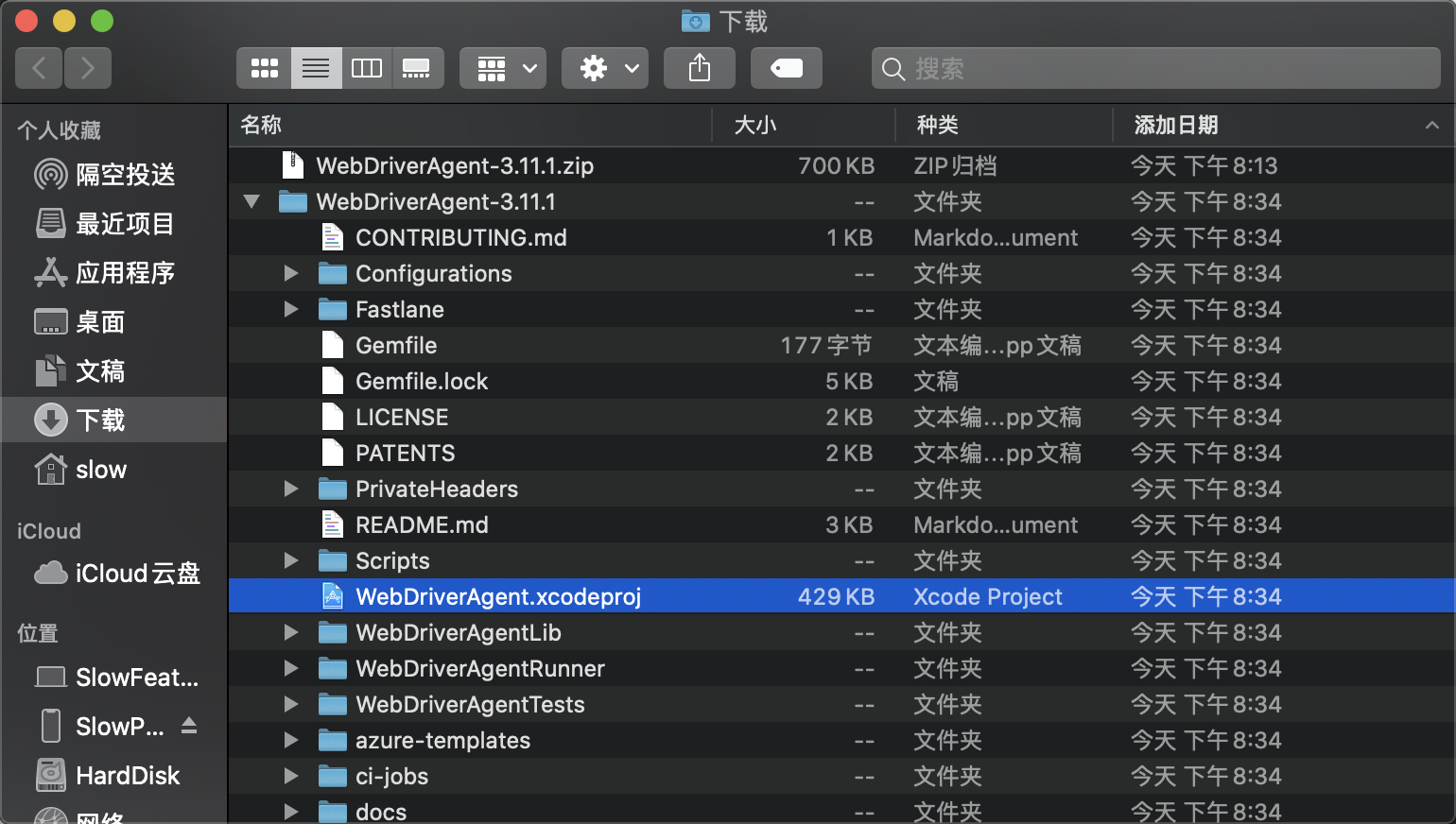Switch to gallery view
The height and width of the screenshot is (824, 1456).
[417, 68]
